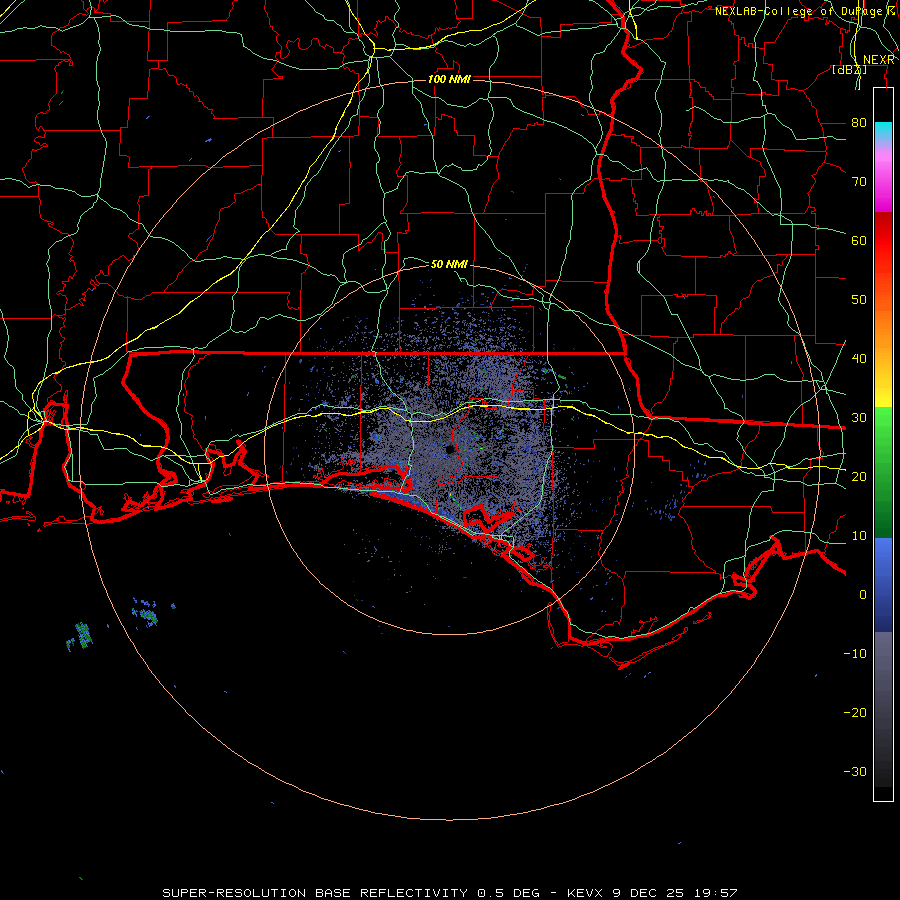Click the 10 dBZ scale value
The width and height of the screenshot is (900, 900).
tap(859, 536)
